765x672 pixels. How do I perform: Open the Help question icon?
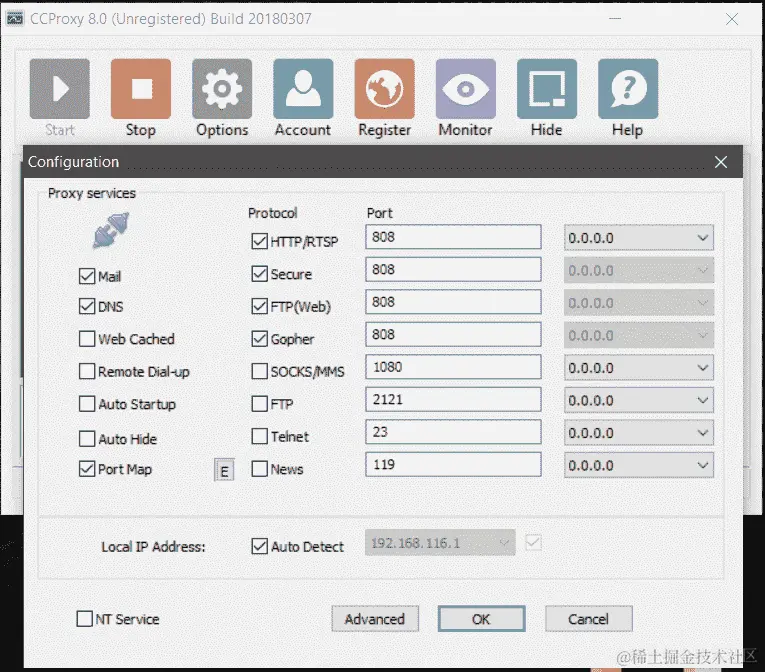click(x=628, y=89)
